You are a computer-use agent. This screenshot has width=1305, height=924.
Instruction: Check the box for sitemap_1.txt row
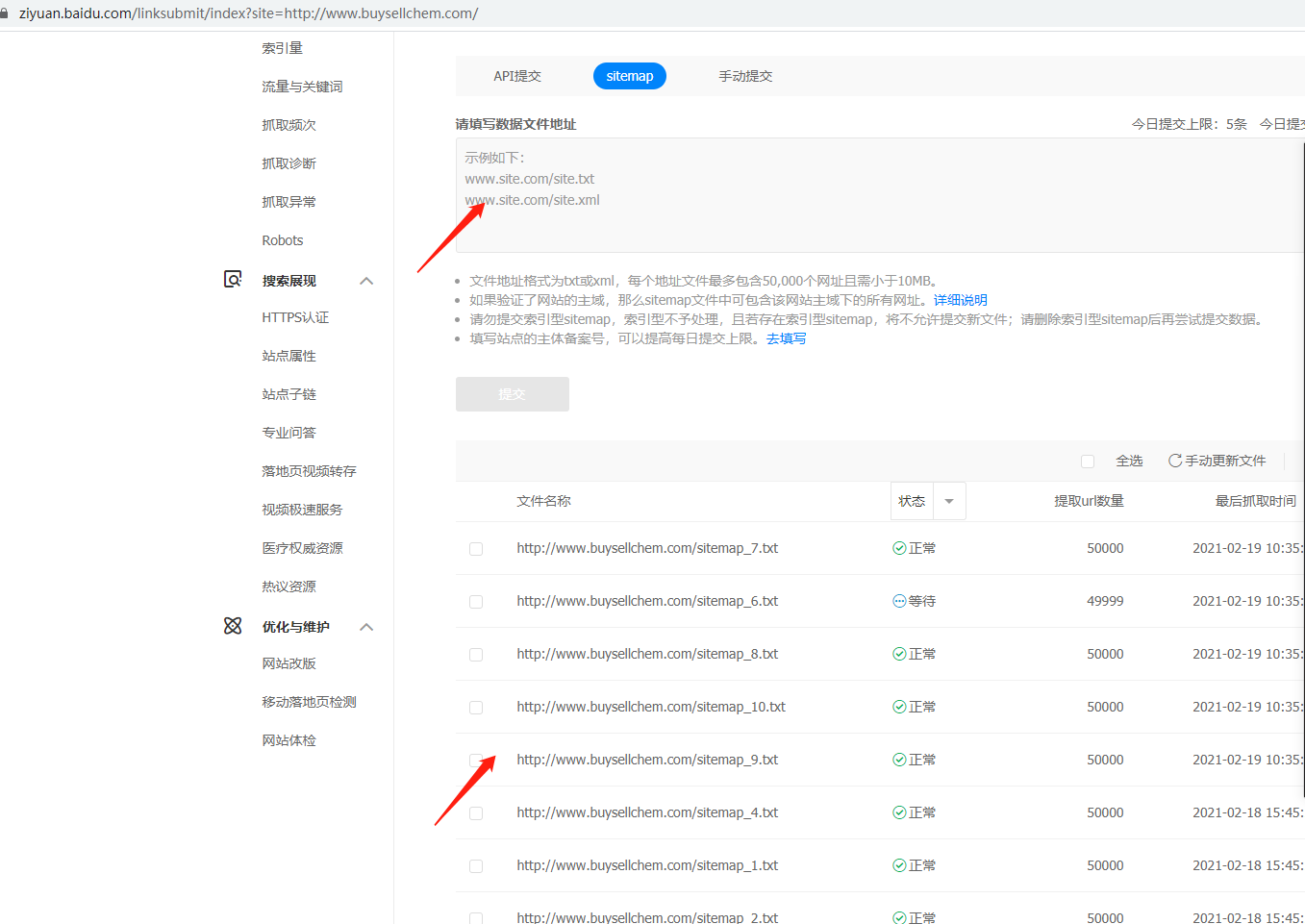pos(476,866)
